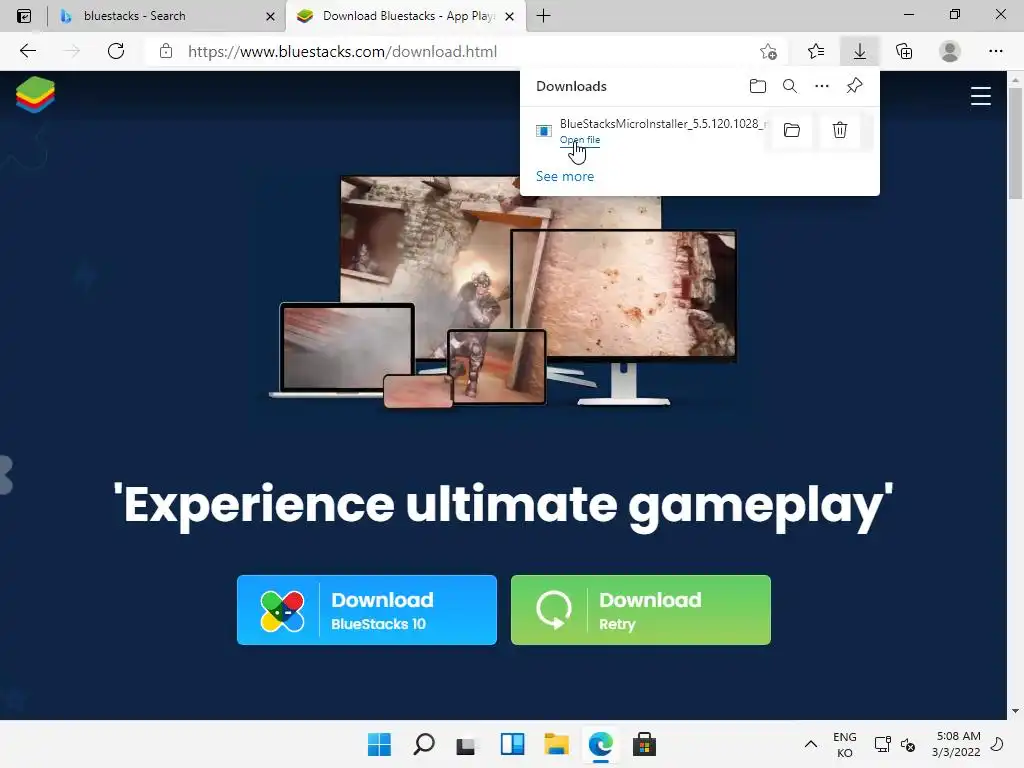Close the Download Bluestacks tab

(509, 16)
